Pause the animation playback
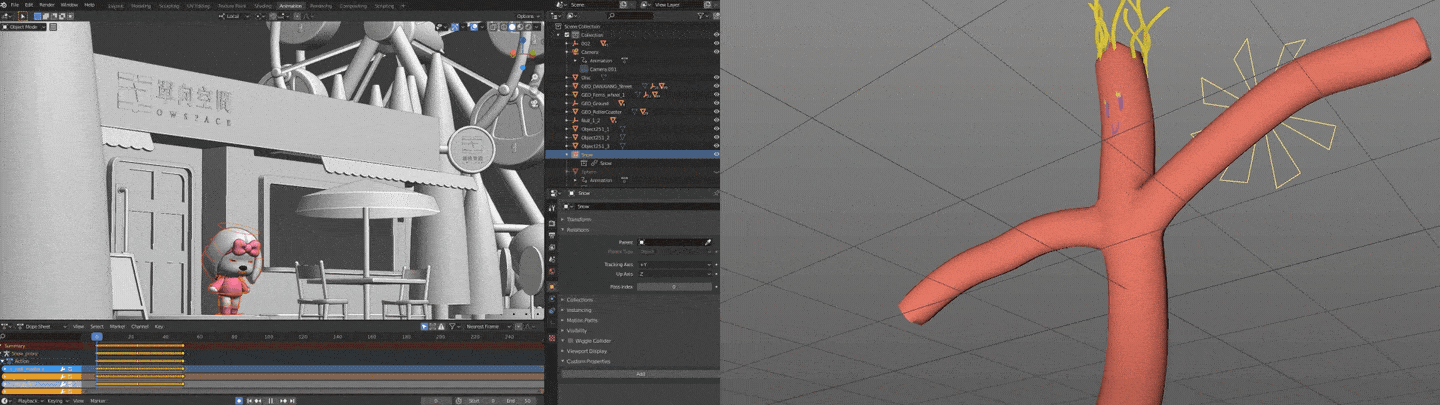Screen dimensions: 1440x405 271,400
